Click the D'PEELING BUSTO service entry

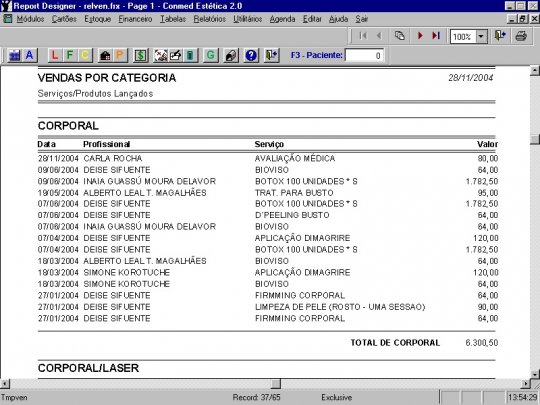[x=292, y=215]
